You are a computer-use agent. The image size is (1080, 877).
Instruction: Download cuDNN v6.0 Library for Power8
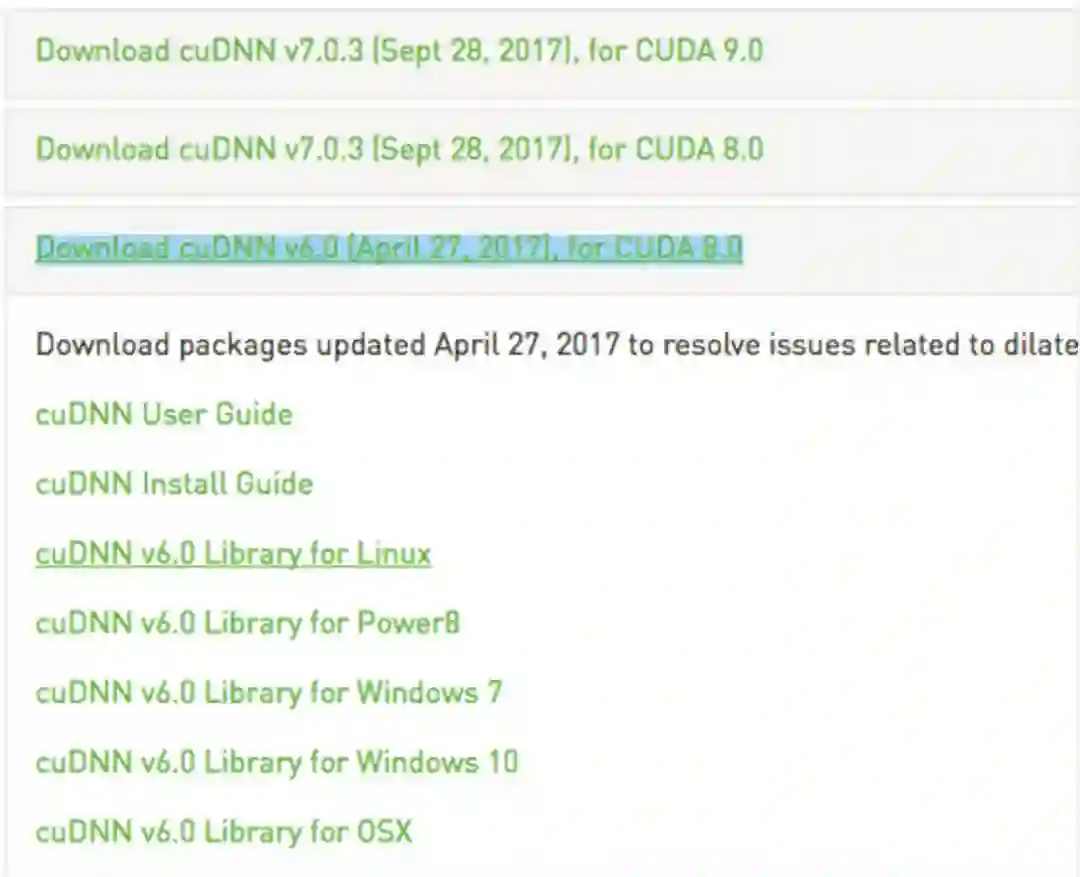coord(247,623)
